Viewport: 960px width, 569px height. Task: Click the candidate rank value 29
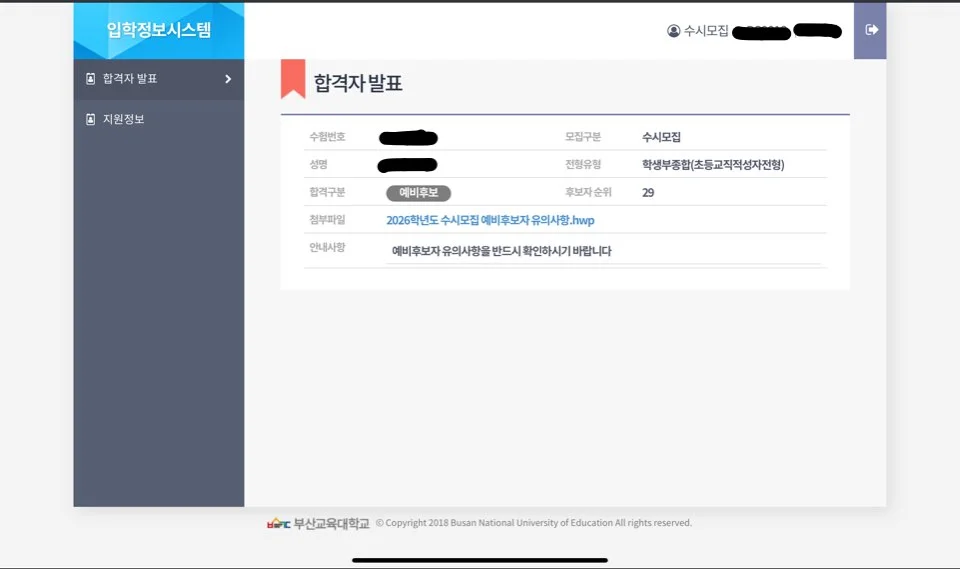tap(648, 193)
